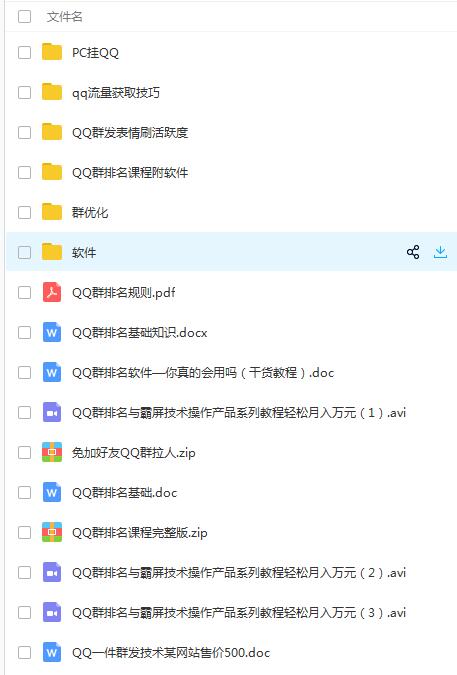
Task: Click video icon for 月入万元（1）.avi
Action: 52,412
